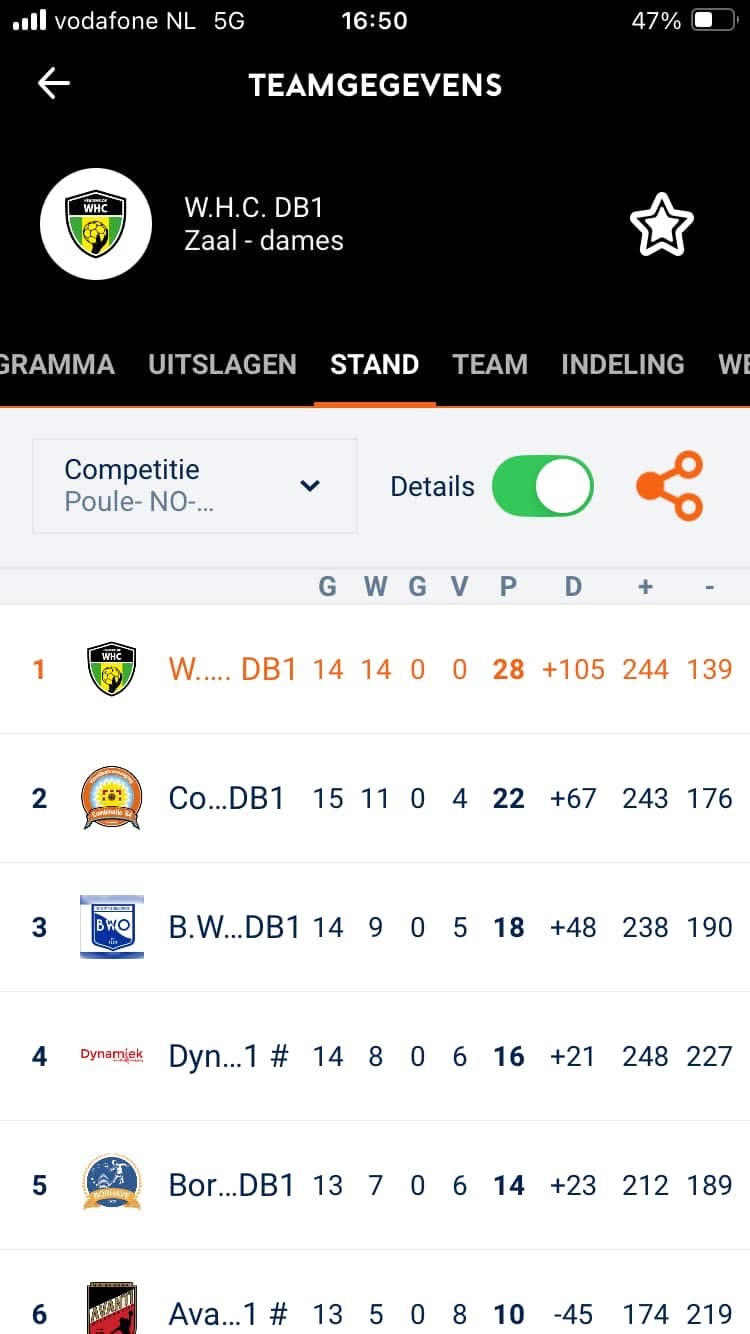
Task: Tap the orange share icon
Action: [670, 486]
